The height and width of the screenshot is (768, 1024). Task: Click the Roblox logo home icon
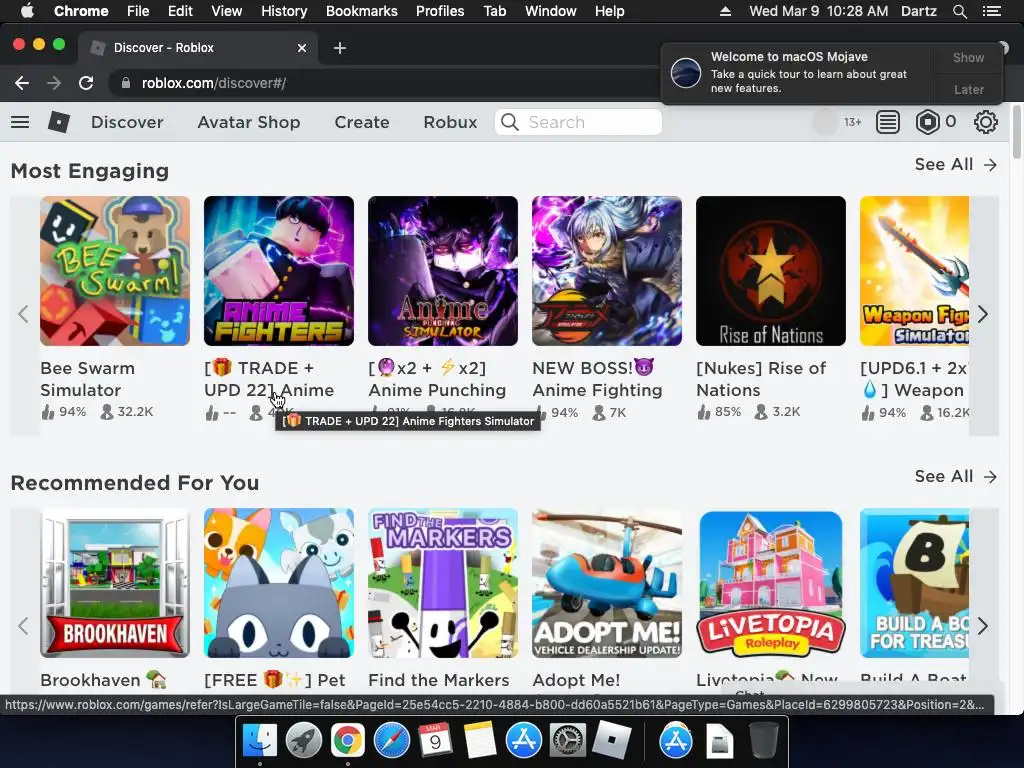(x=59, y=122)
